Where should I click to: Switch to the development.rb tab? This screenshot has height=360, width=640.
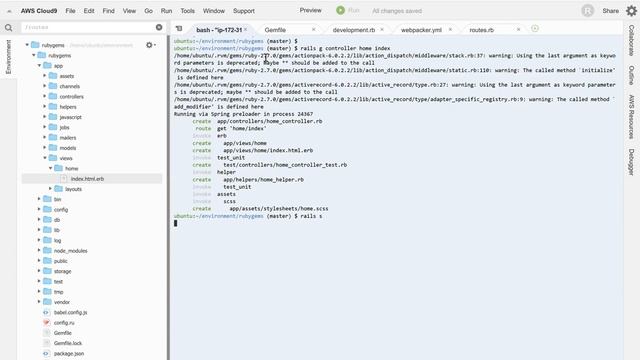pyautogui.click(x=353, y=30)
